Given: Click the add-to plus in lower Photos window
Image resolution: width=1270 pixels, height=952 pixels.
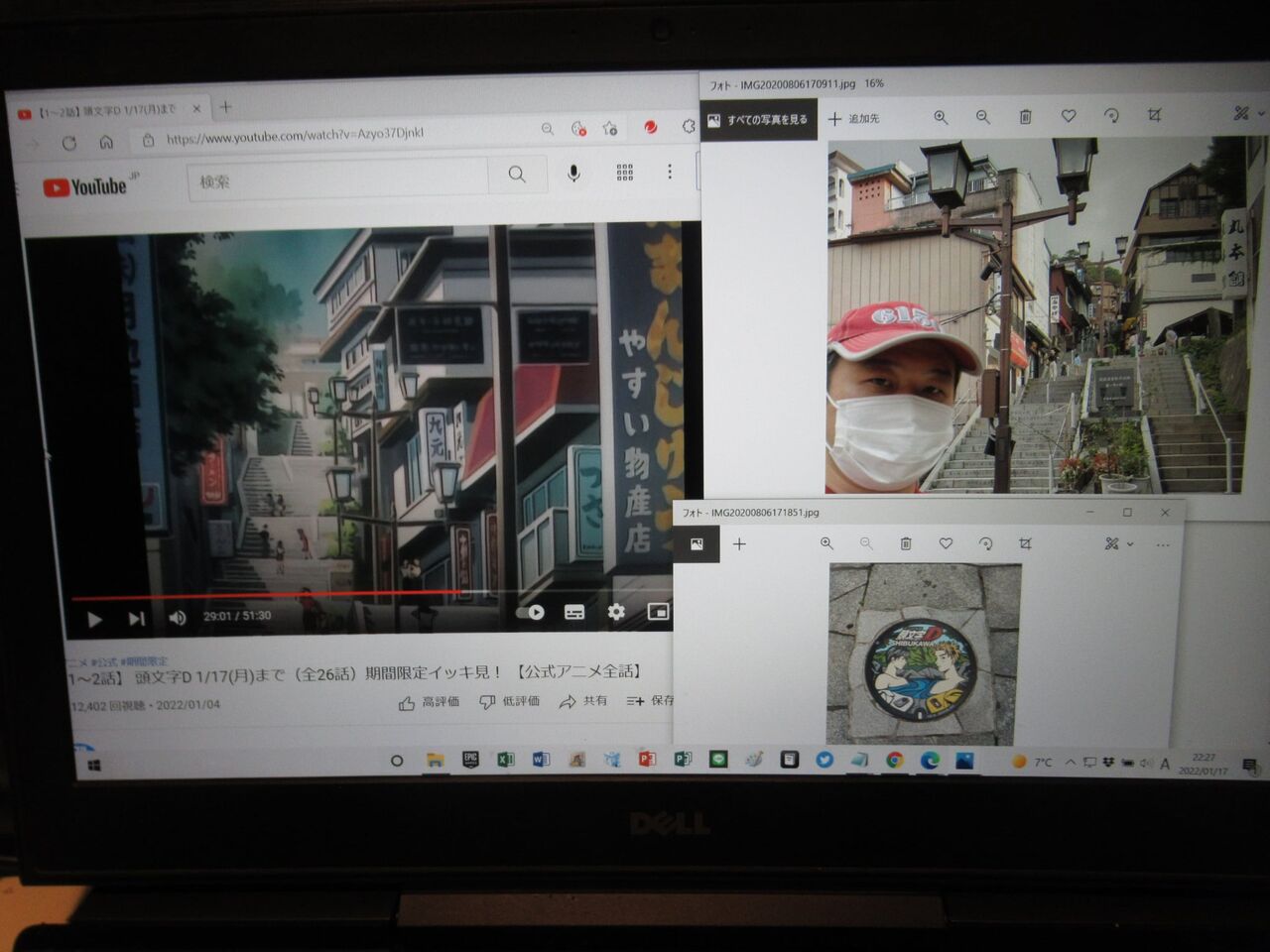Looking at the screenshot, I should click(x=739, y=544).
